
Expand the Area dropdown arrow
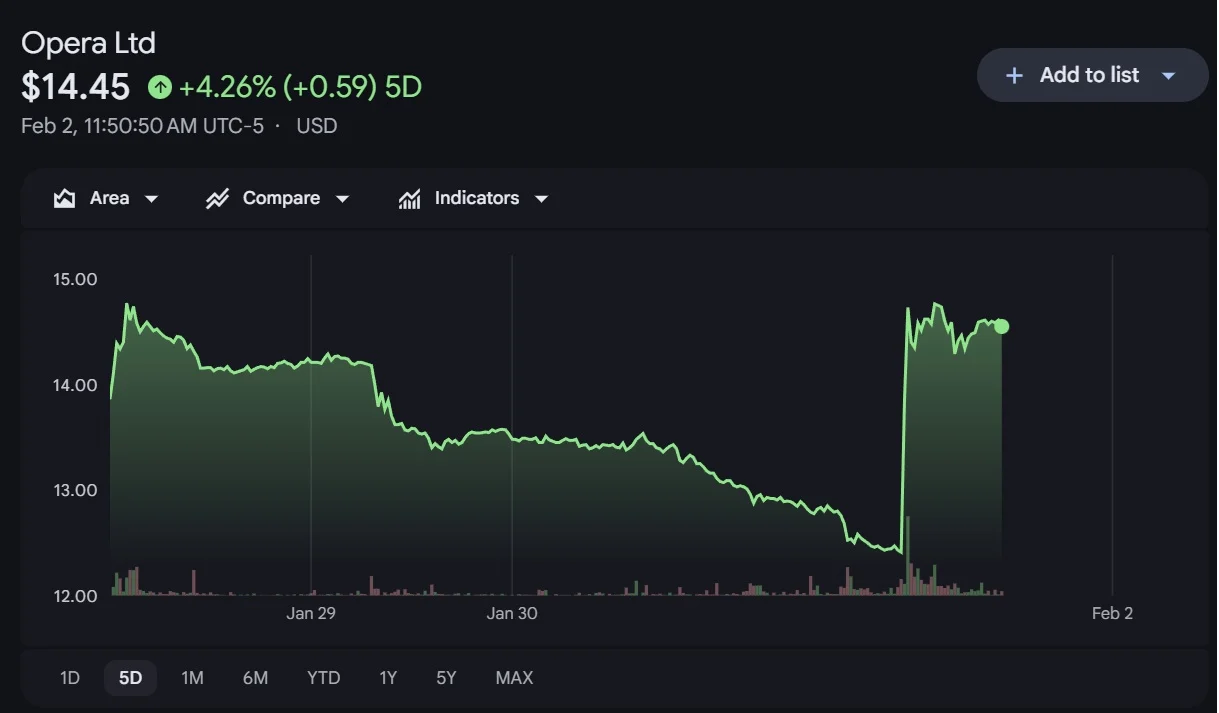152,199
